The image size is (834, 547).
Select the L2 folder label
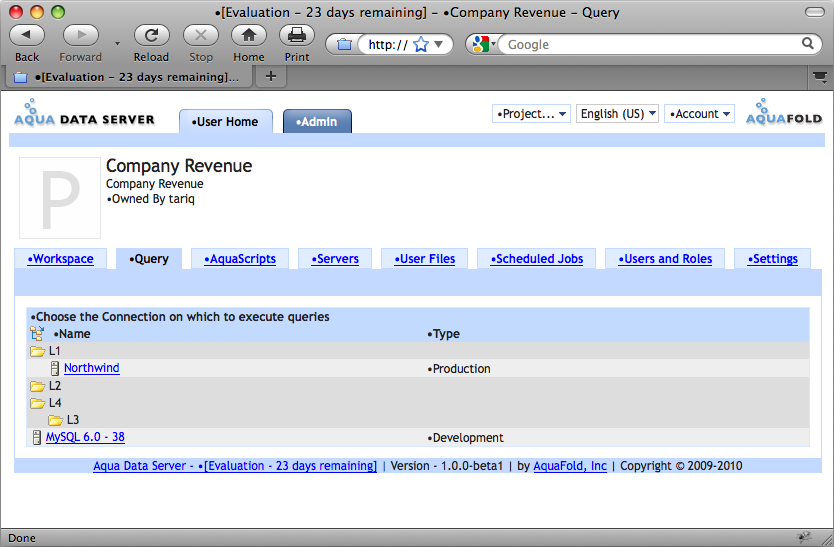[55, 386]
